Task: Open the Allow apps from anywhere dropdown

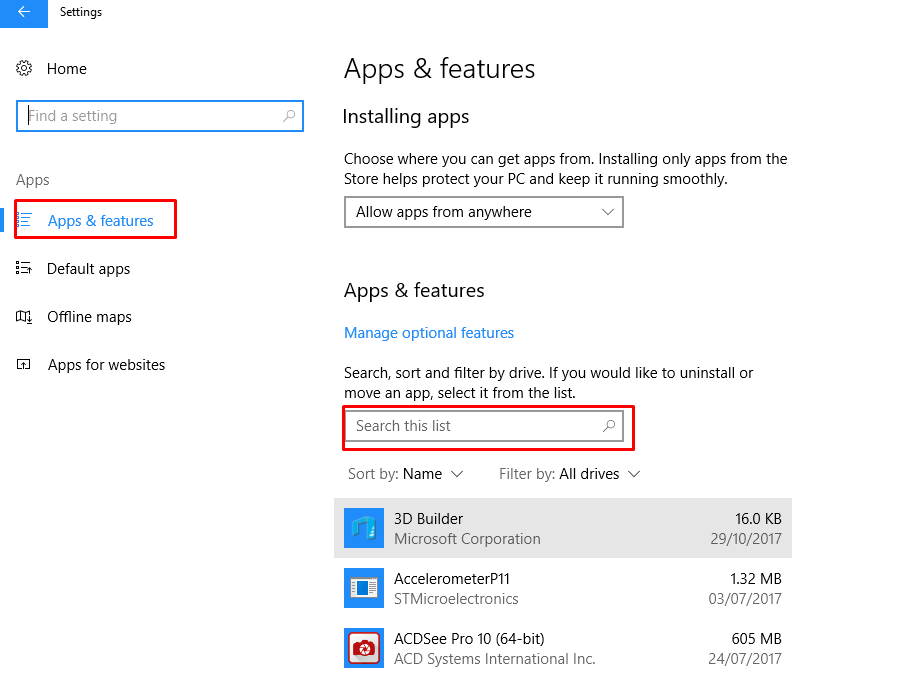Action: 484,212
